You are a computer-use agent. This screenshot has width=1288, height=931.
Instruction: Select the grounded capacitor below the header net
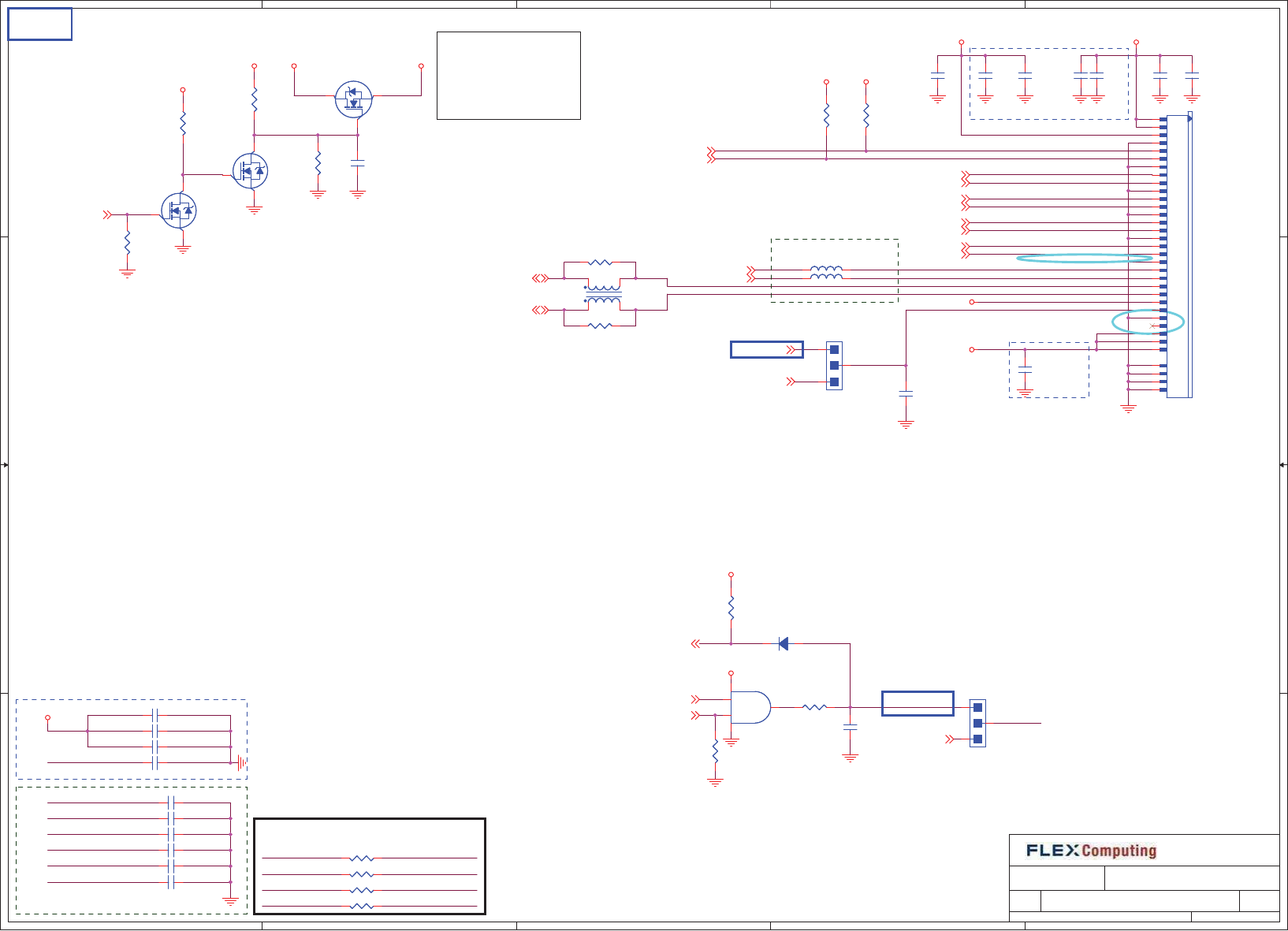point(906,393)
